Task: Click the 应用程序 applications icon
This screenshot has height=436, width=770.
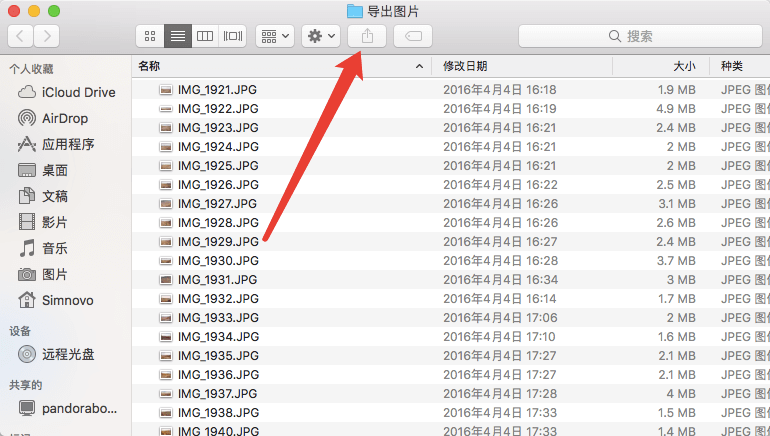Action: tap(27, 144)
